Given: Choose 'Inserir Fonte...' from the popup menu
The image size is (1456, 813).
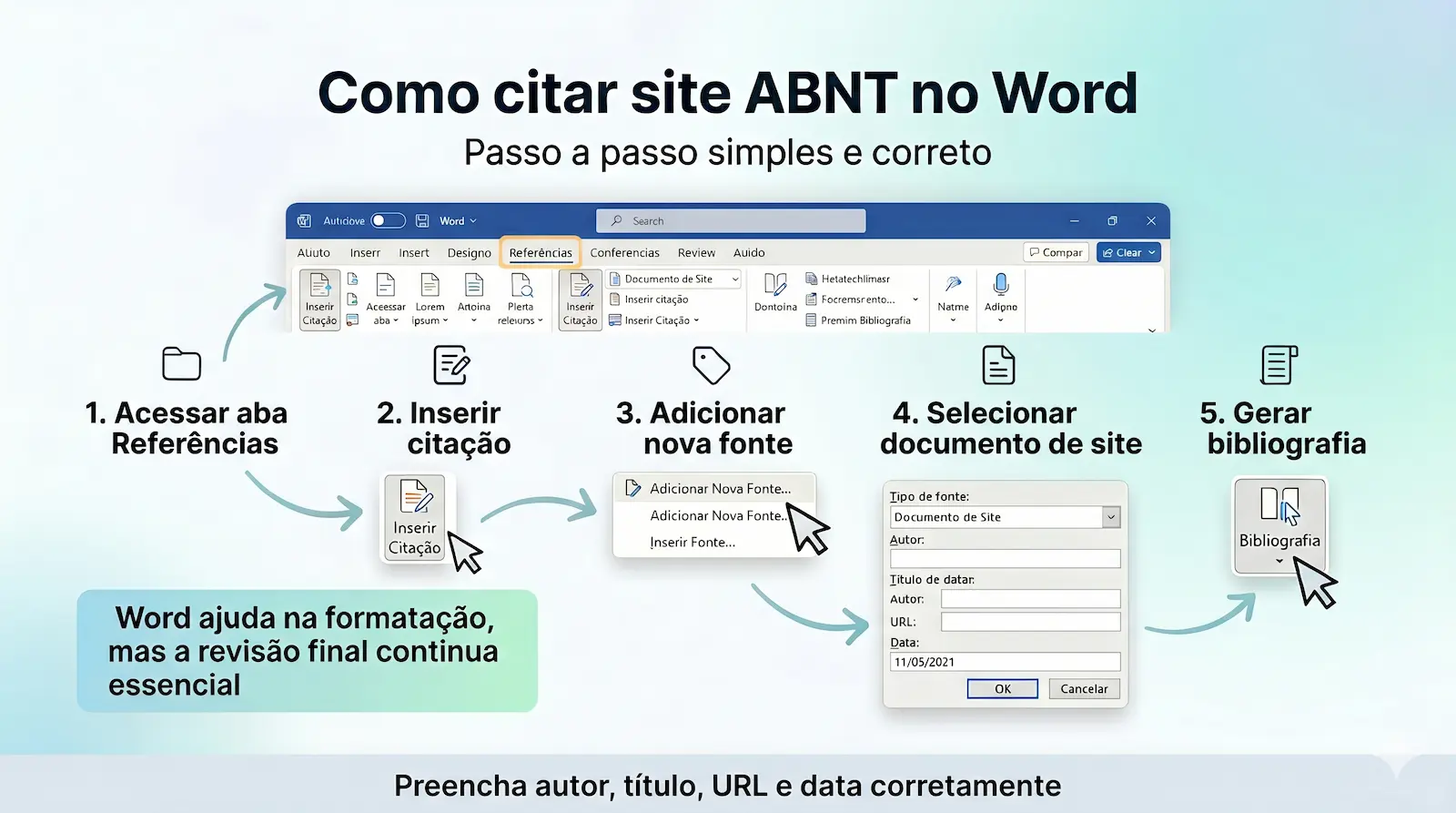Looking at the screenshot, I should coord(693,543).
